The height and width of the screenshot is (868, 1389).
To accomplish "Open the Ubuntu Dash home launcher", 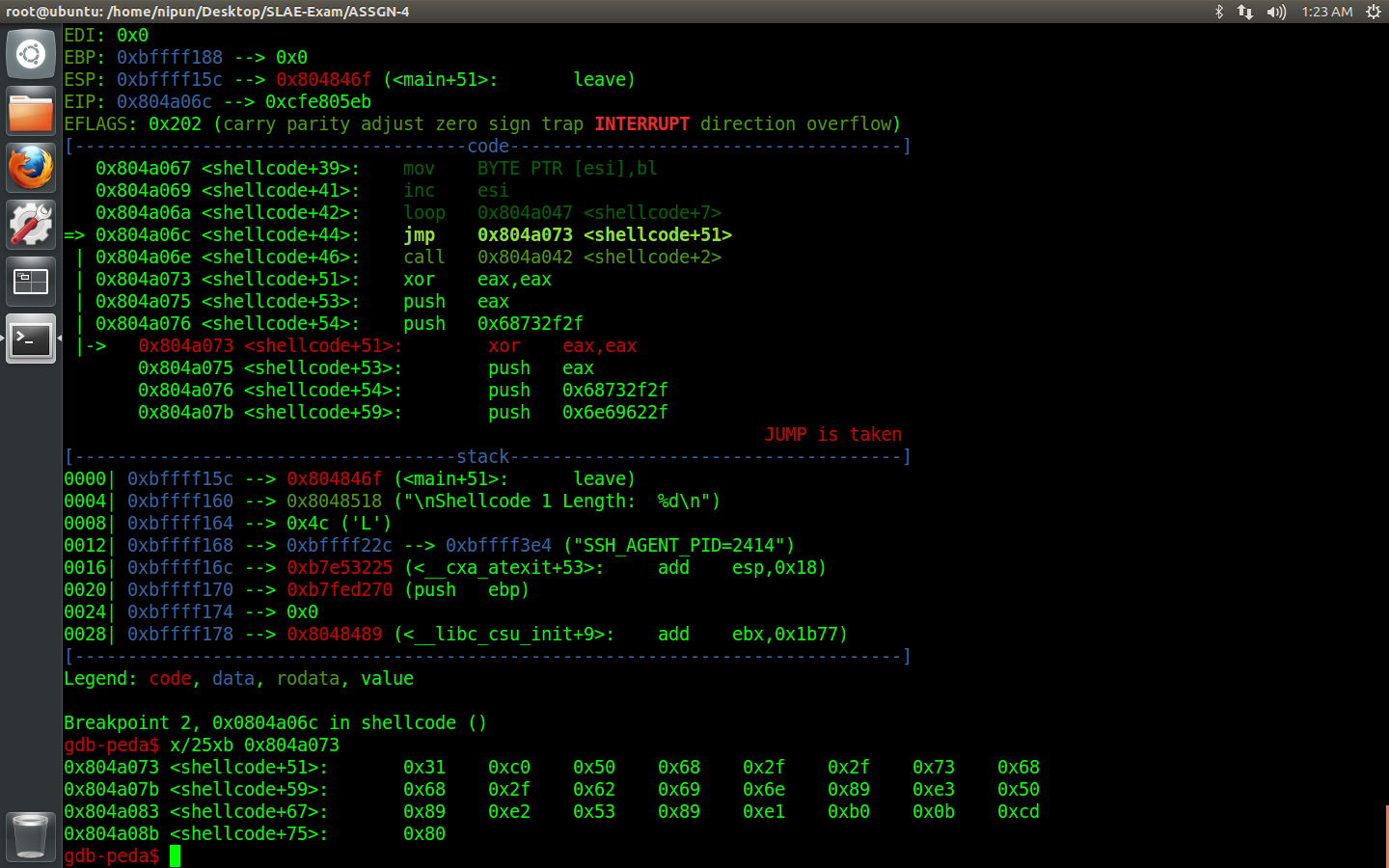I will (x=31, y=54).
